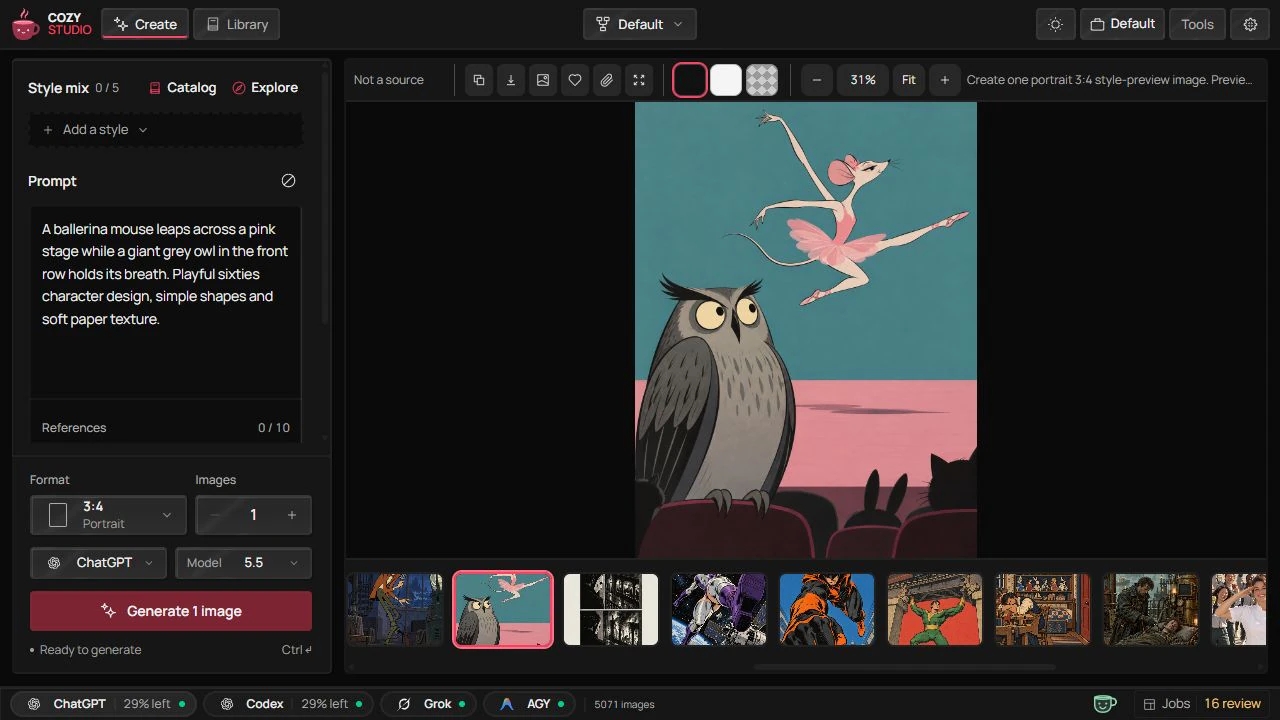Open the Tools menu
1280x720 pixels.
click(1197, 24)
